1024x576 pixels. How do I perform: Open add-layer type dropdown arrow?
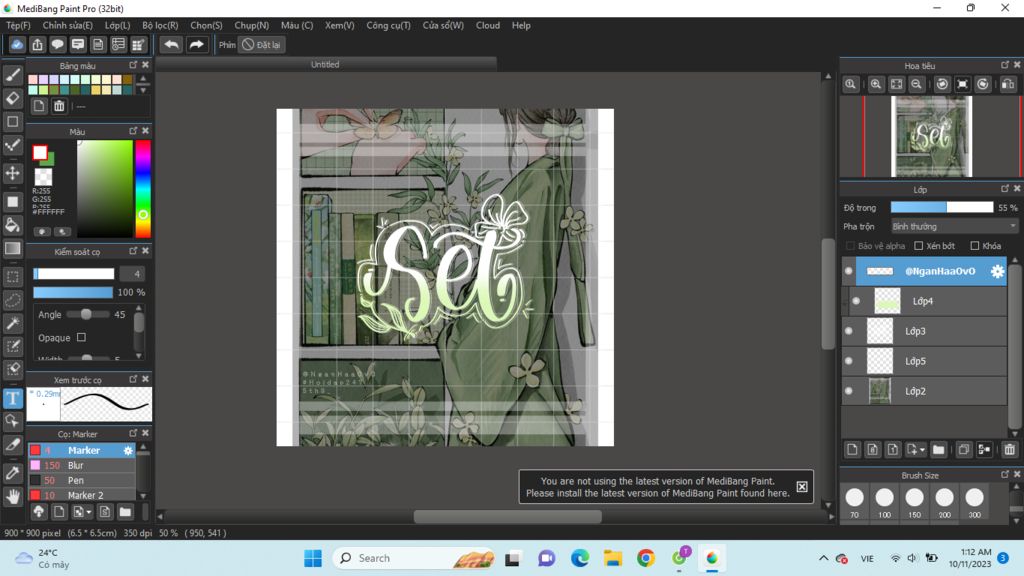coord(922,450)
